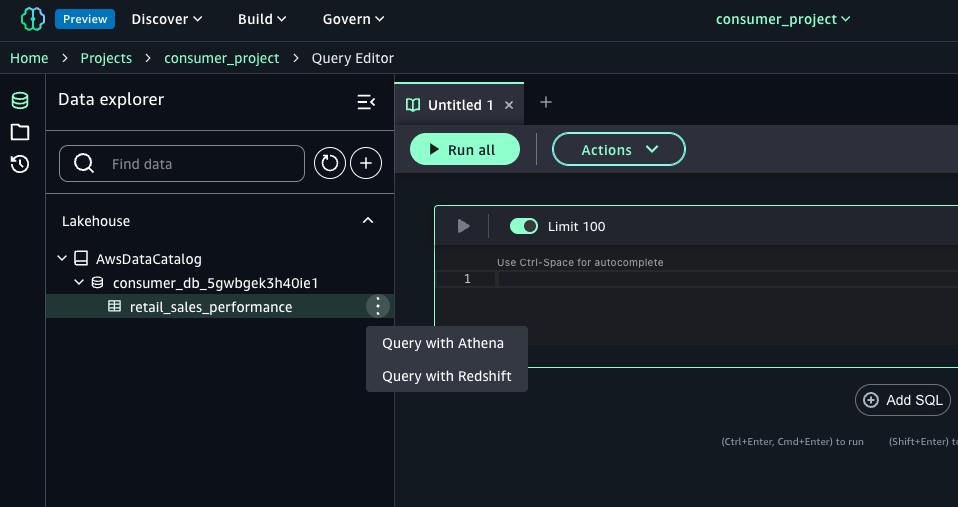958x507 pixels.
Task: Click the Limit 100 label
Action: (x=577, y=227)
